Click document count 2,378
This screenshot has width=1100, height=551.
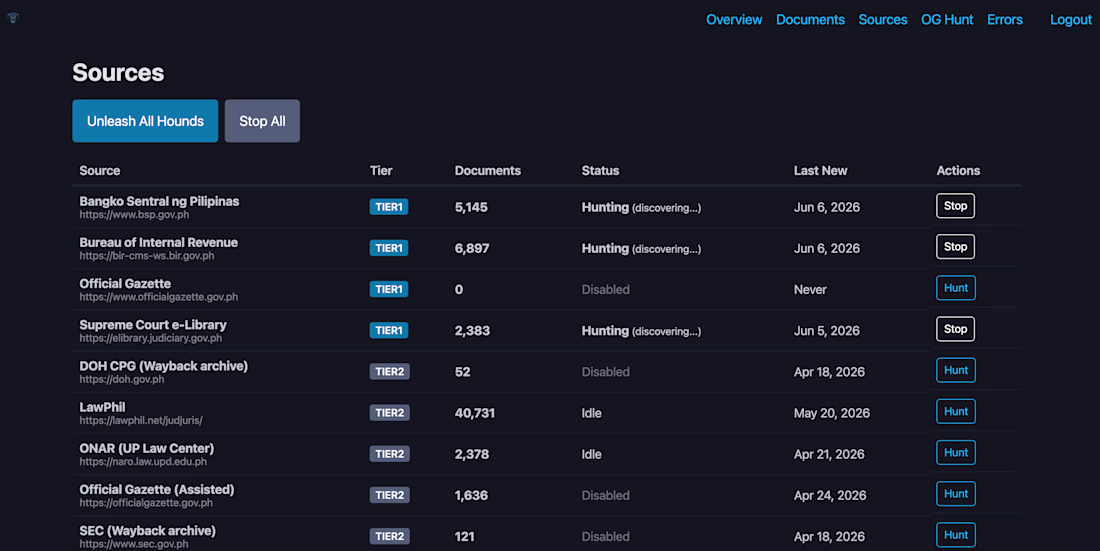[472, 454]
